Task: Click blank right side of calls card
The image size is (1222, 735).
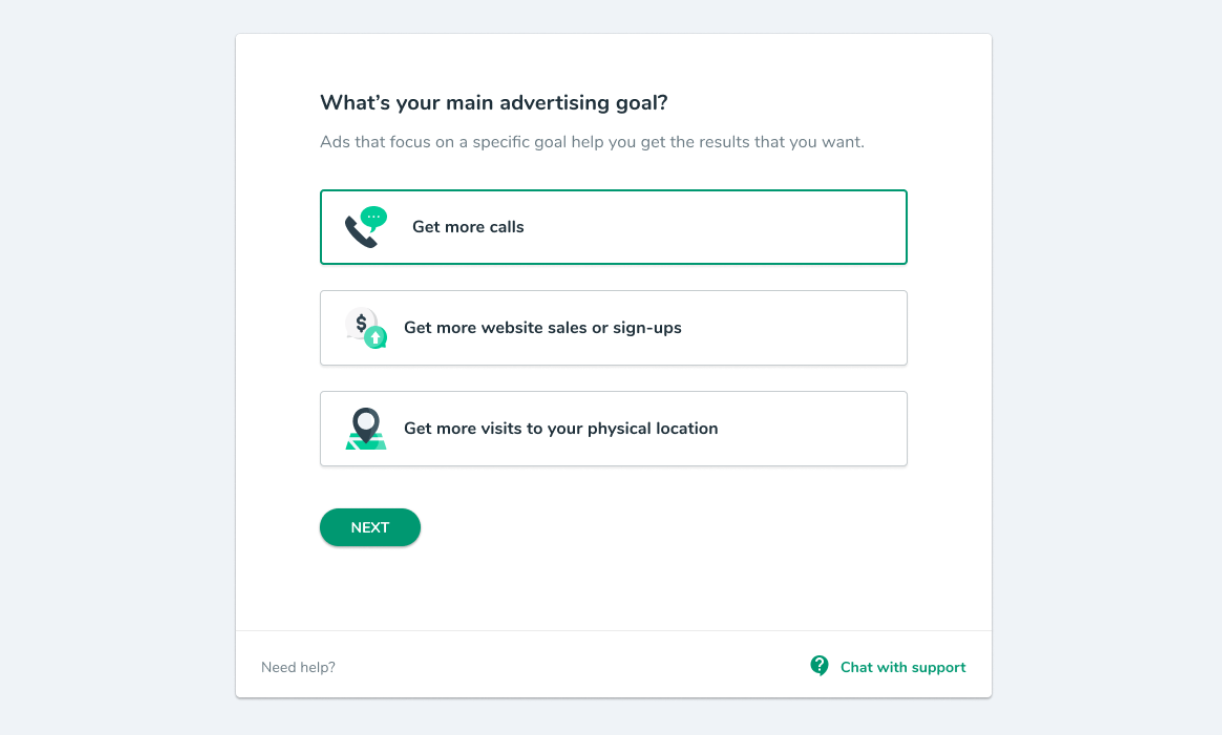Action: pyautogui.click(x=760, y=227)
